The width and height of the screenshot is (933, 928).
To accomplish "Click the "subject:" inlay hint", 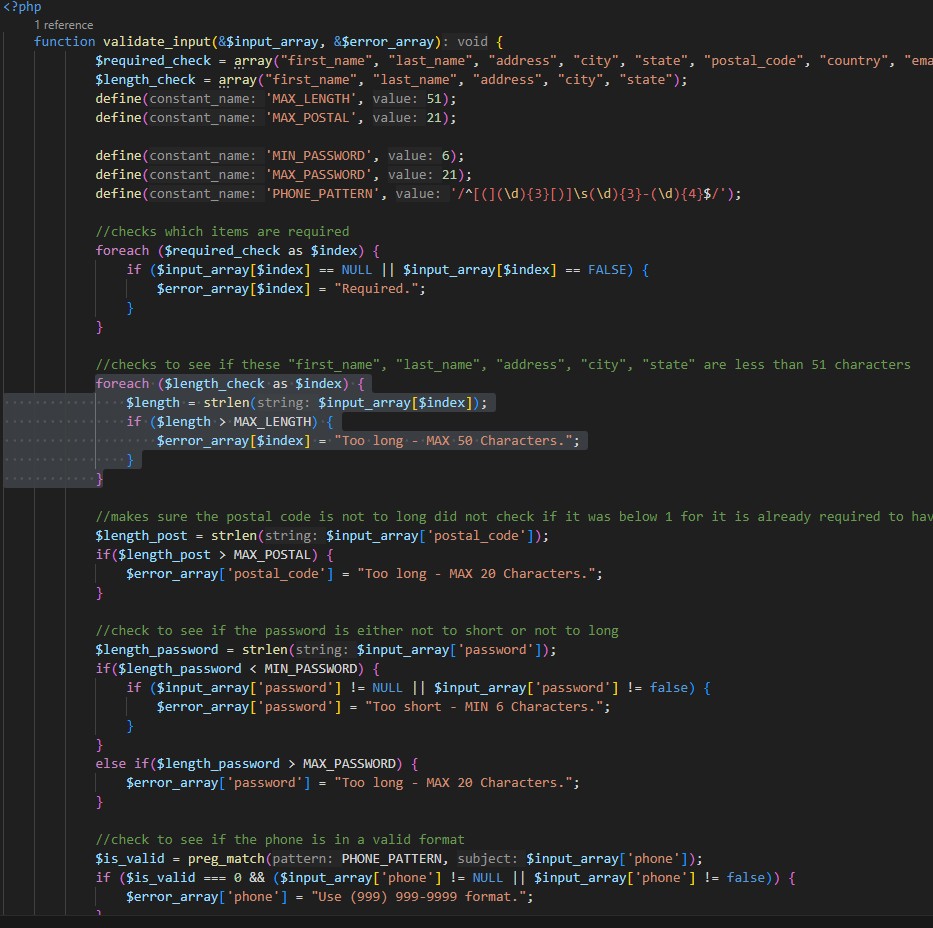I will (x=489, y=859).
